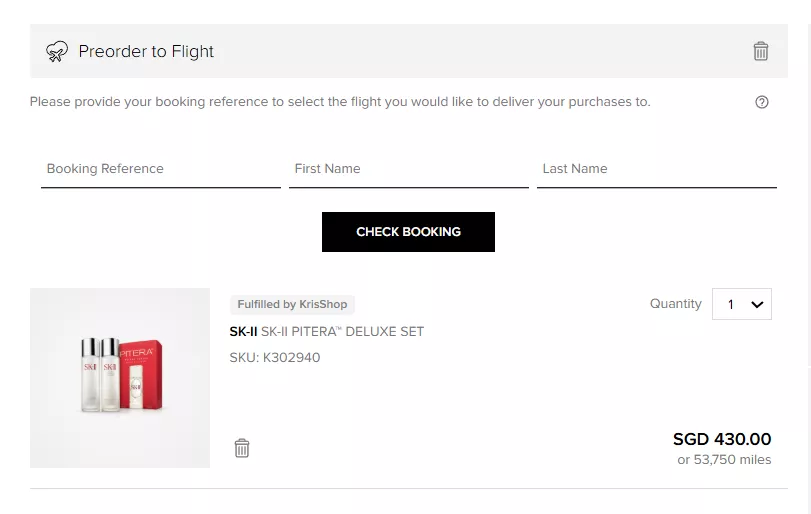This screenshot has width=811, height=514.
Task: Click the Quantity label
Action: coord(675,304)
